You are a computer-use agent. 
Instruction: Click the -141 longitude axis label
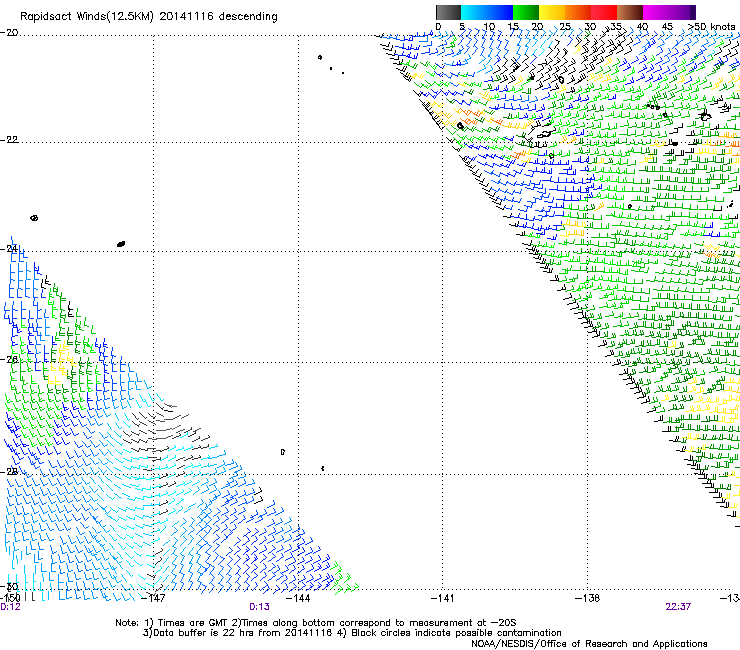pyautogui.click(x=443, y=598)
